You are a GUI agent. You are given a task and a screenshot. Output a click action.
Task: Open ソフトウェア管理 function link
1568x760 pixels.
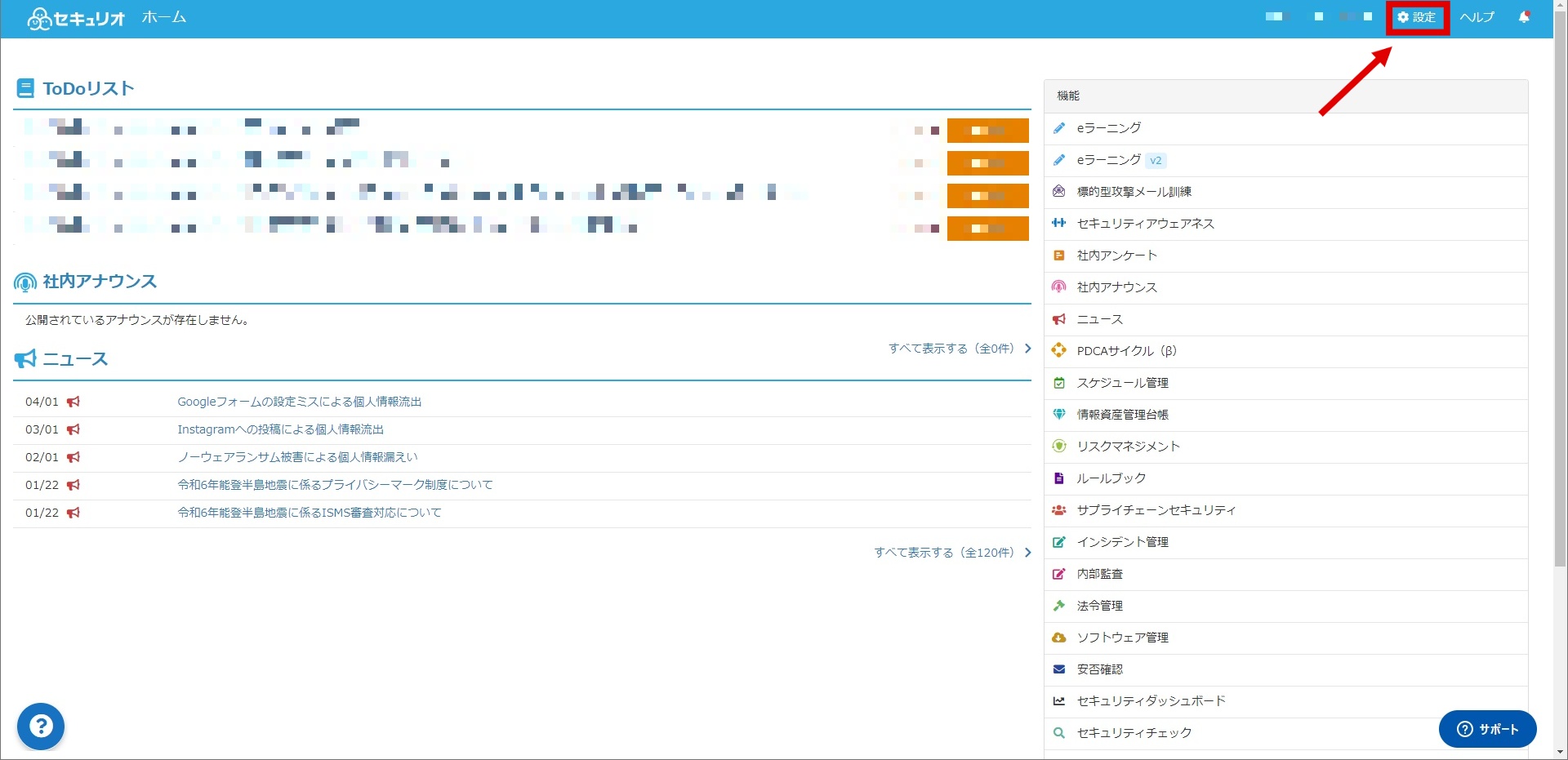(1123, 638)
